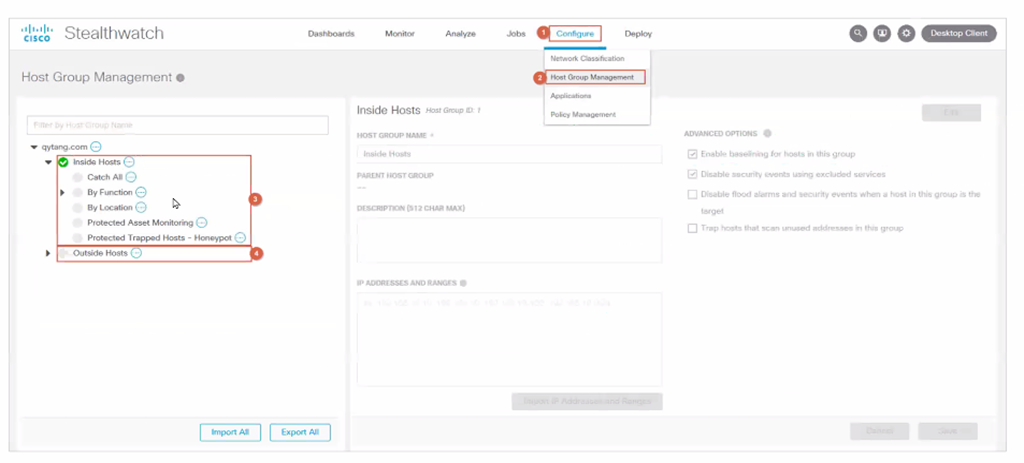Screen dimensions: 1024x463
Task: Toggle Enable baselining for hosts checkbox
Action: (692, 154)
